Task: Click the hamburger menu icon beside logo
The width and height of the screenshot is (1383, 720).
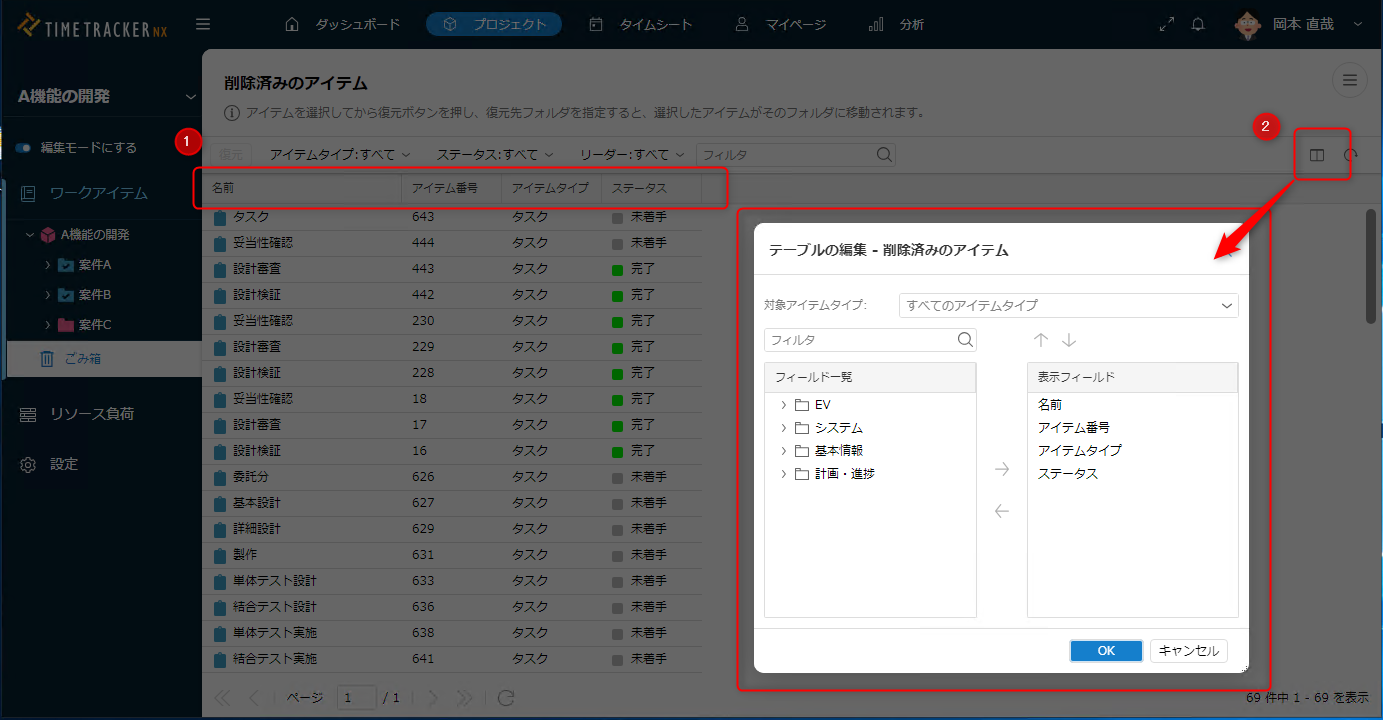Action: pos(203,24)
